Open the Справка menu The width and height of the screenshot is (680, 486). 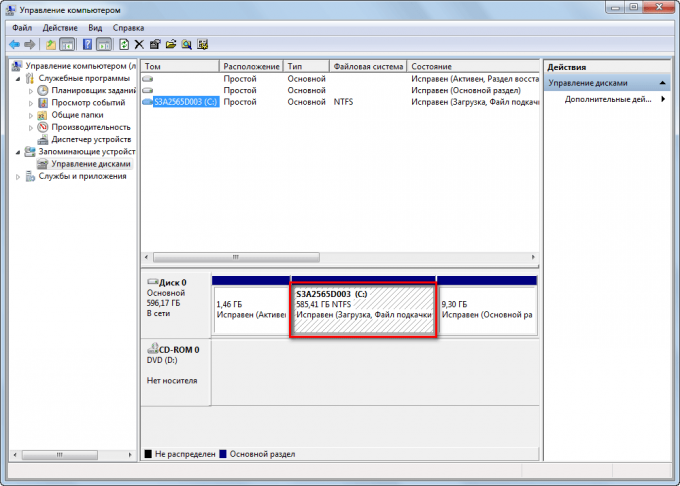point(128,28)
